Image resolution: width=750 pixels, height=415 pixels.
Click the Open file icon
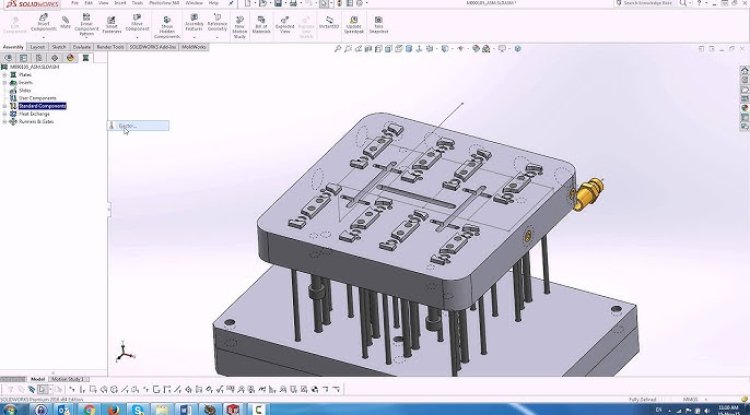pos(263,3)
